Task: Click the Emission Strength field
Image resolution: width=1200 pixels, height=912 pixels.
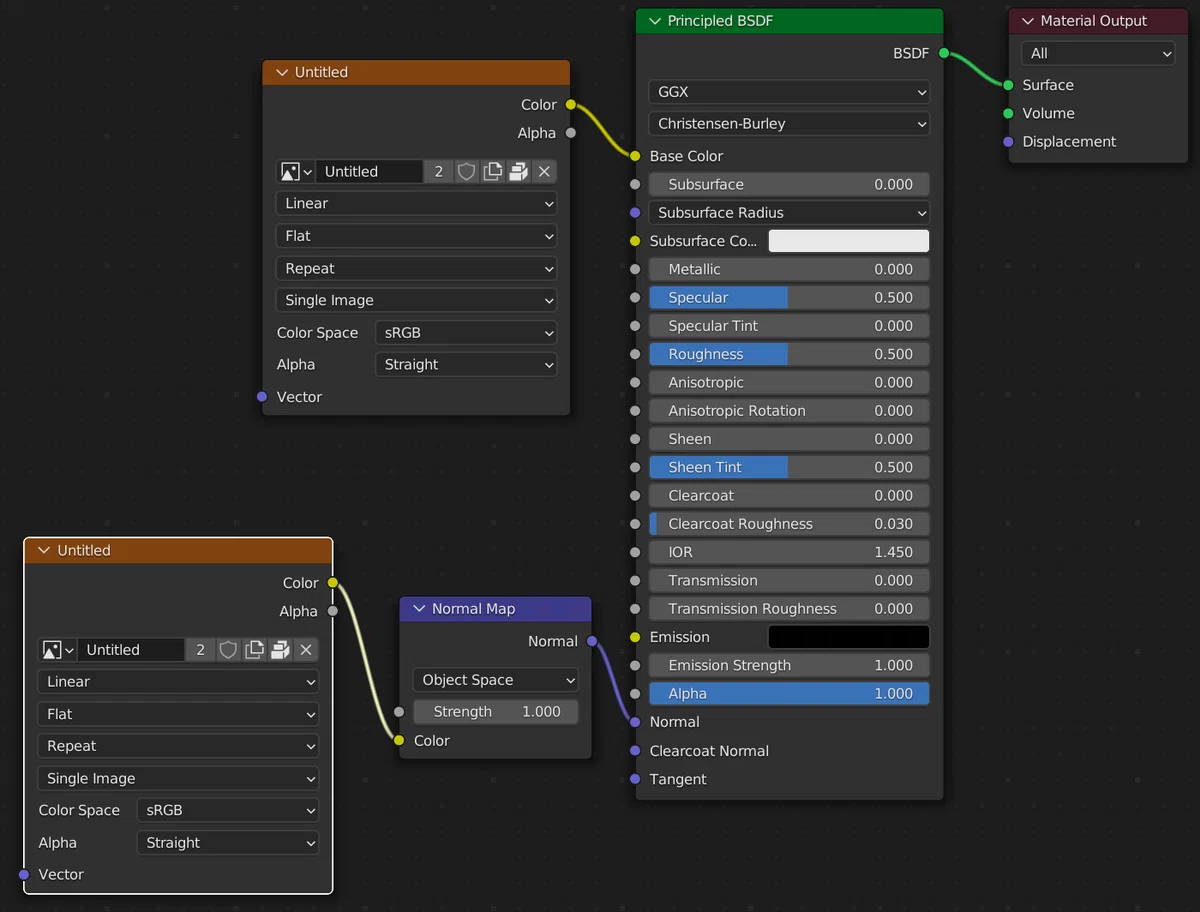Action: pyautogui.click(x=789, y=666)
